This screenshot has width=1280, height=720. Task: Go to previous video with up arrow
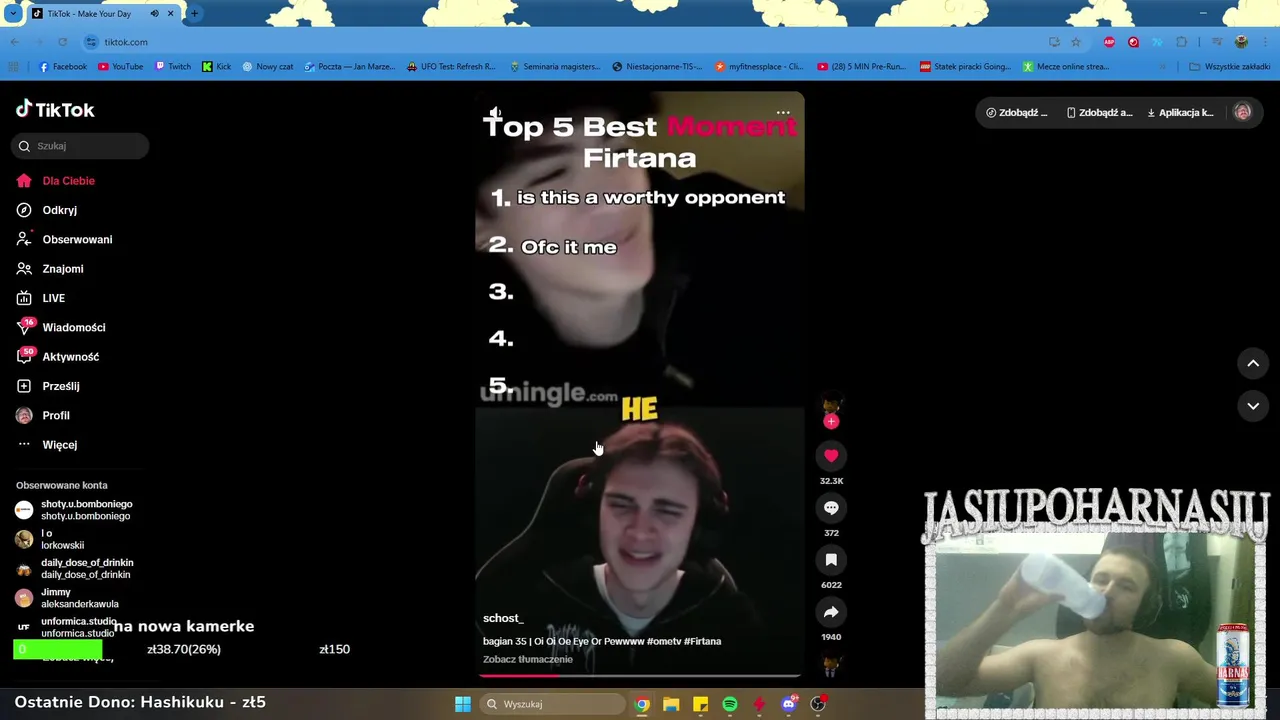click(x=1253, y=364)
